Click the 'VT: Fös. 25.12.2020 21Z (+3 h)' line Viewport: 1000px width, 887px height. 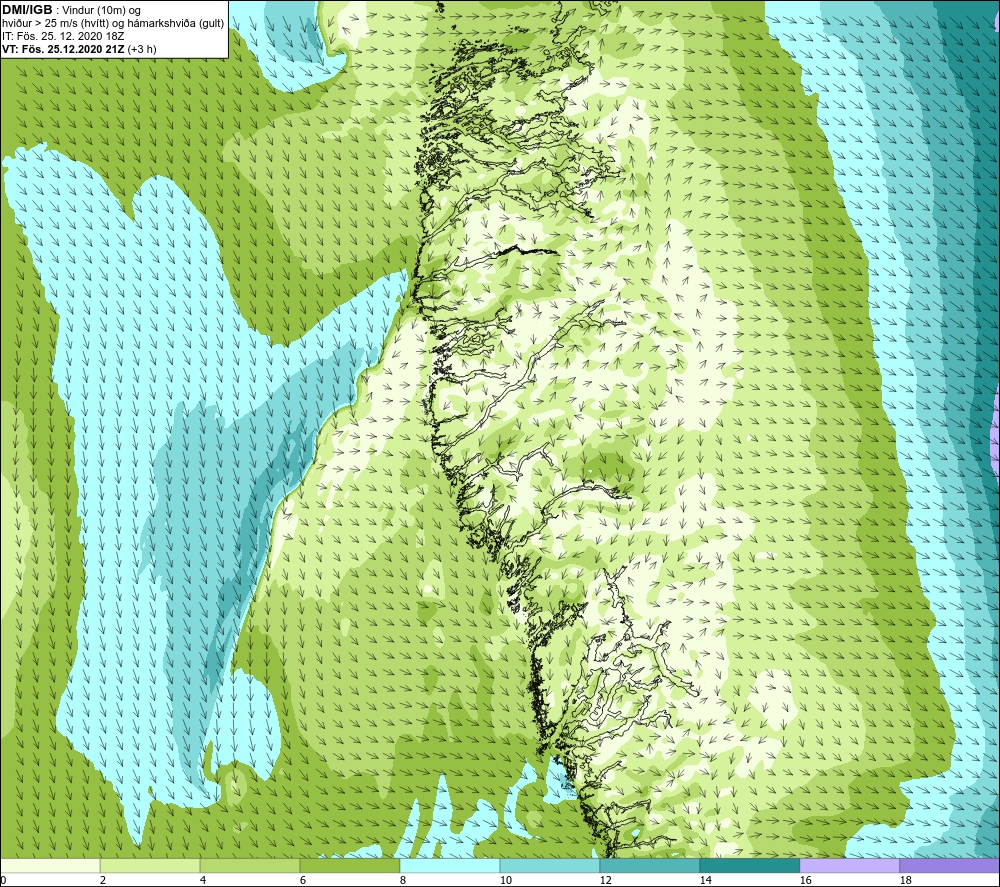tap(79, 49)
